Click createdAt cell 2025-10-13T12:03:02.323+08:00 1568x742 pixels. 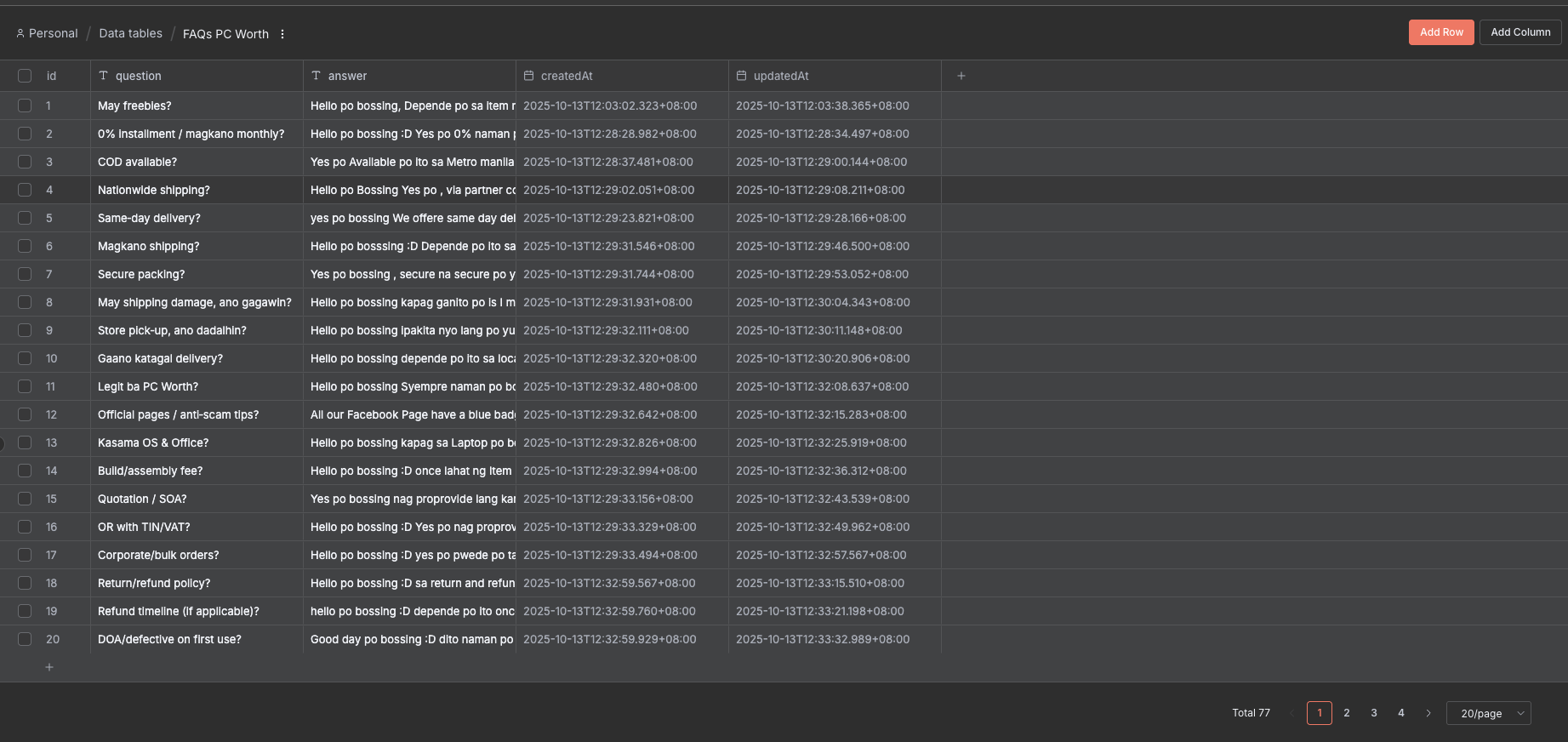point(622,106)
